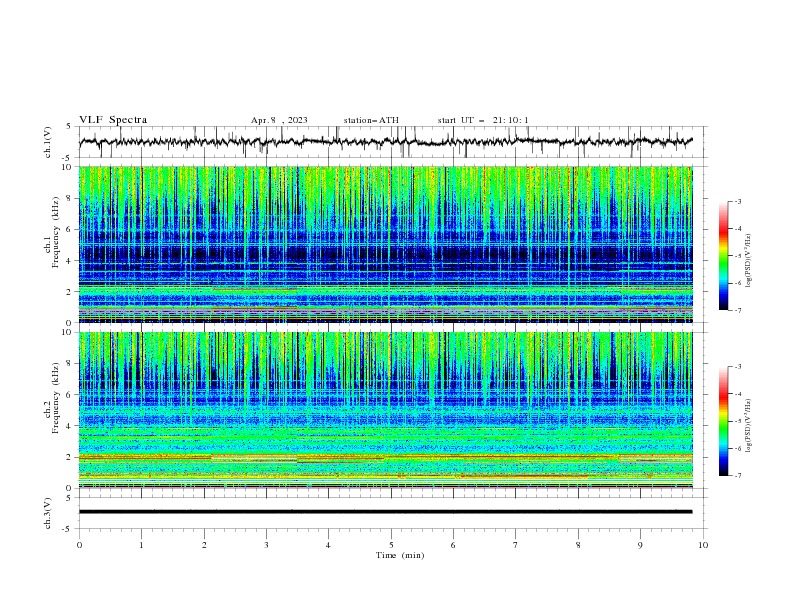Viewport: 792px width, 612px height.
Task: Click the "-3" tick on ch.2 color bar
Action: pyautogui.click(x=737, y=367)
